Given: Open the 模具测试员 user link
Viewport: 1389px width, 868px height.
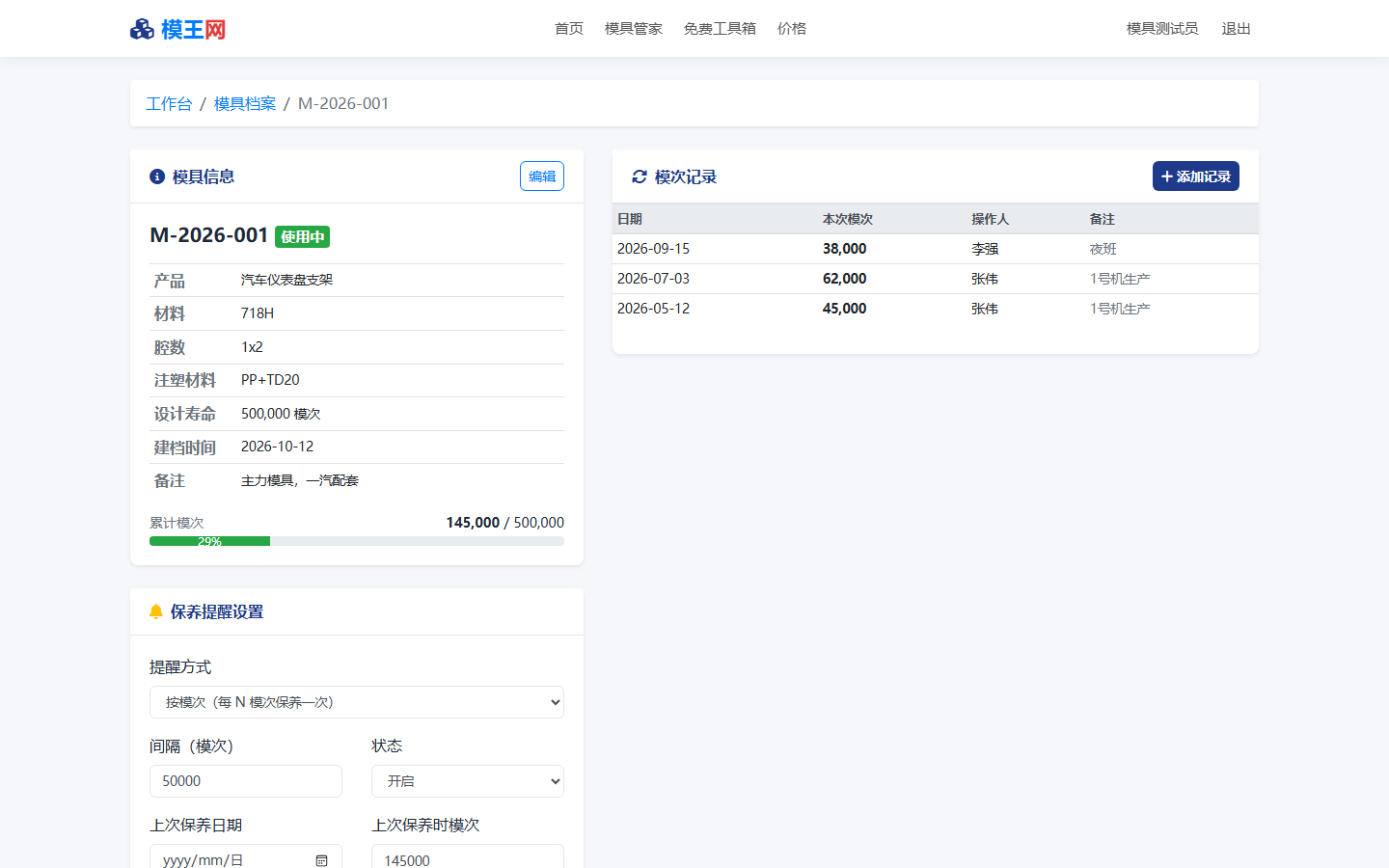Looking at the screenshot, I should point(1162,29).
